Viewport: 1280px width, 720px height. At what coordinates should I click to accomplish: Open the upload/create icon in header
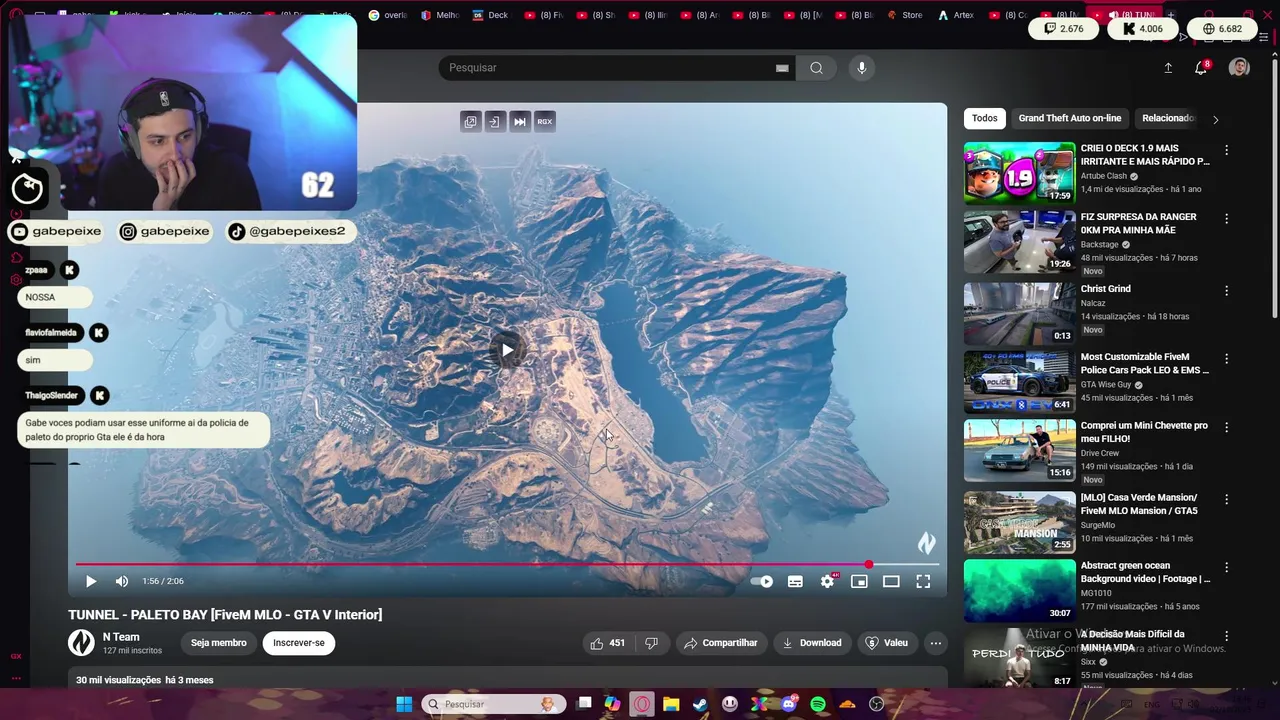1168,68
